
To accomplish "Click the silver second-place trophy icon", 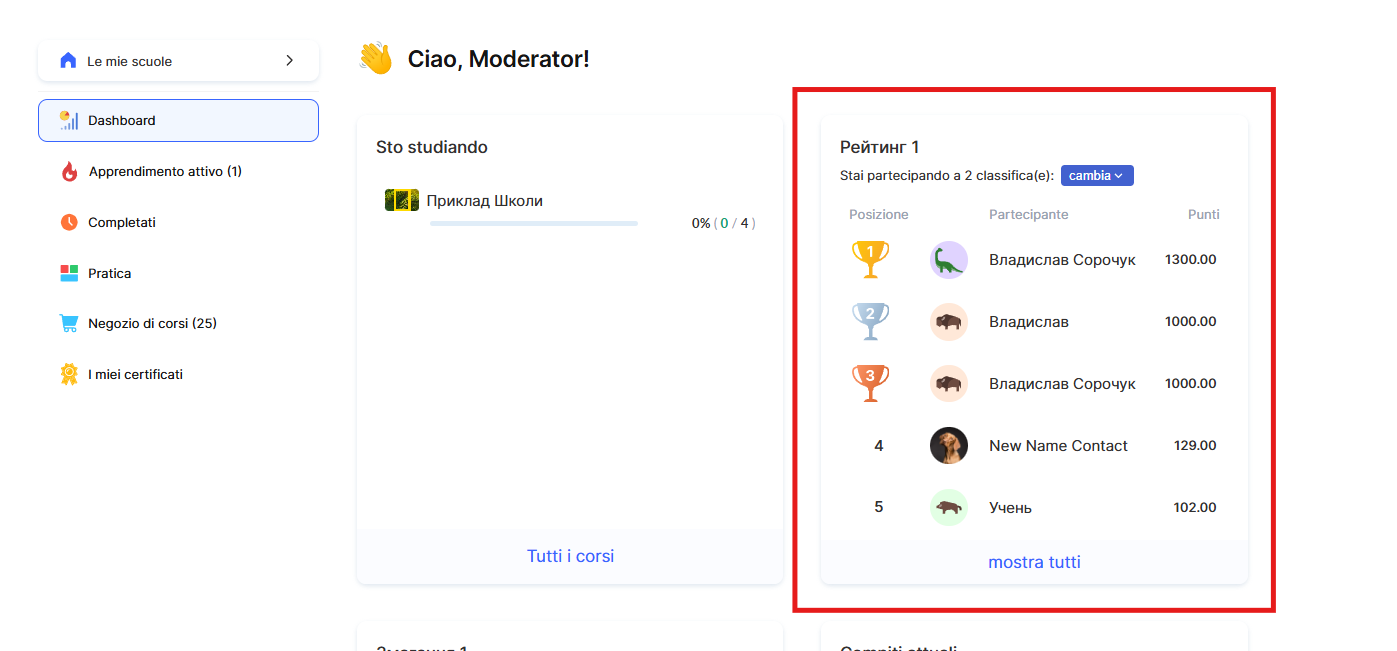I will [870, 322].
